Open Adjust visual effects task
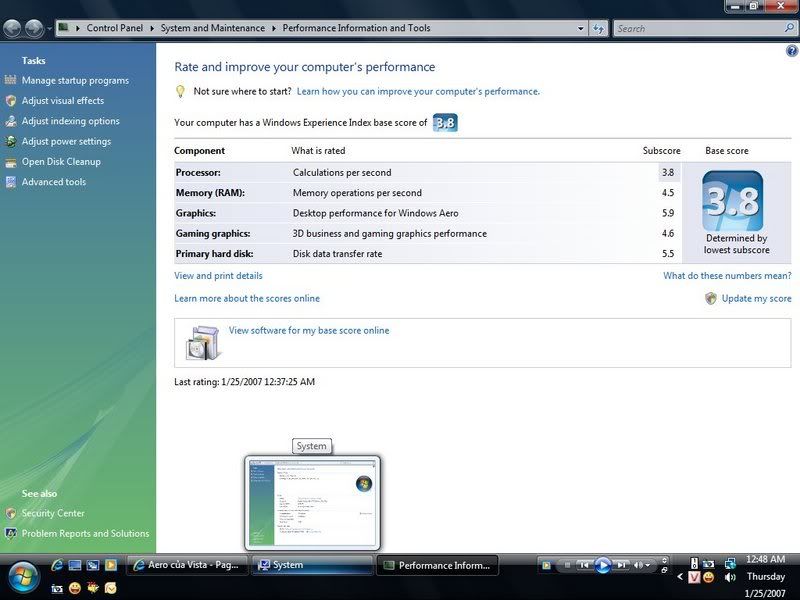800x600 pixels. (x=63, y=101)
